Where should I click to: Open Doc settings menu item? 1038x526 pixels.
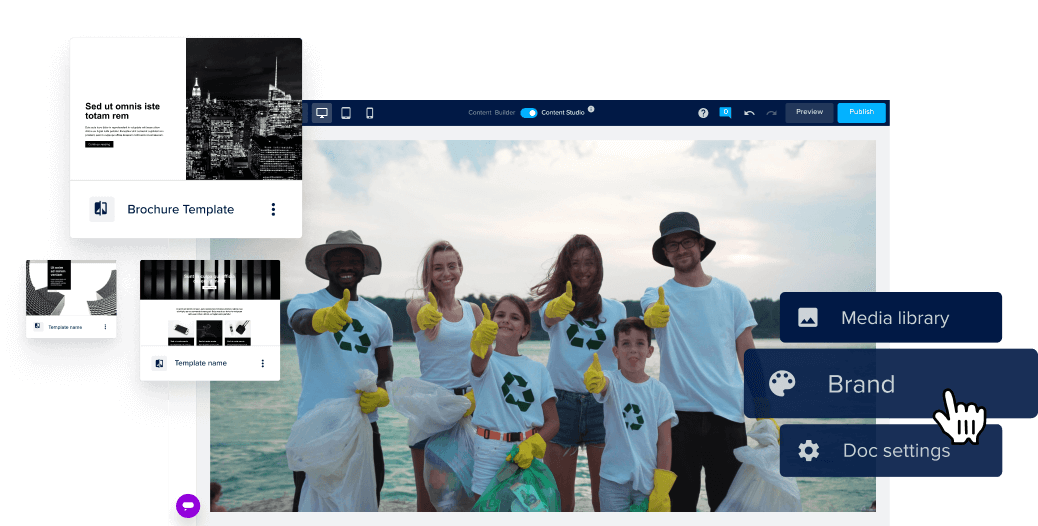point(891,450)
